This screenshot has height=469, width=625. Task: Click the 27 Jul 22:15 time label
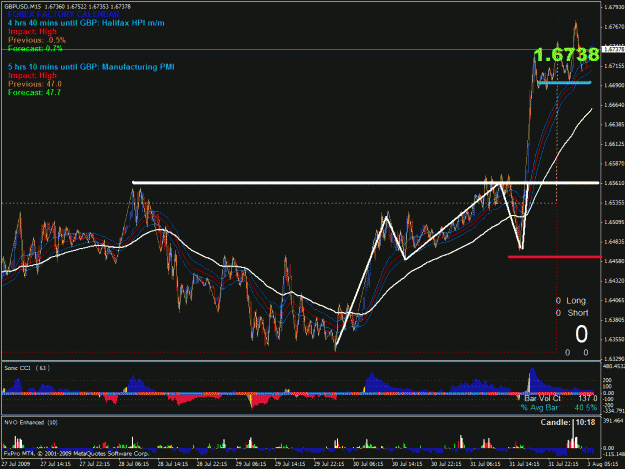pyautogui.click(x=94, y=464)
